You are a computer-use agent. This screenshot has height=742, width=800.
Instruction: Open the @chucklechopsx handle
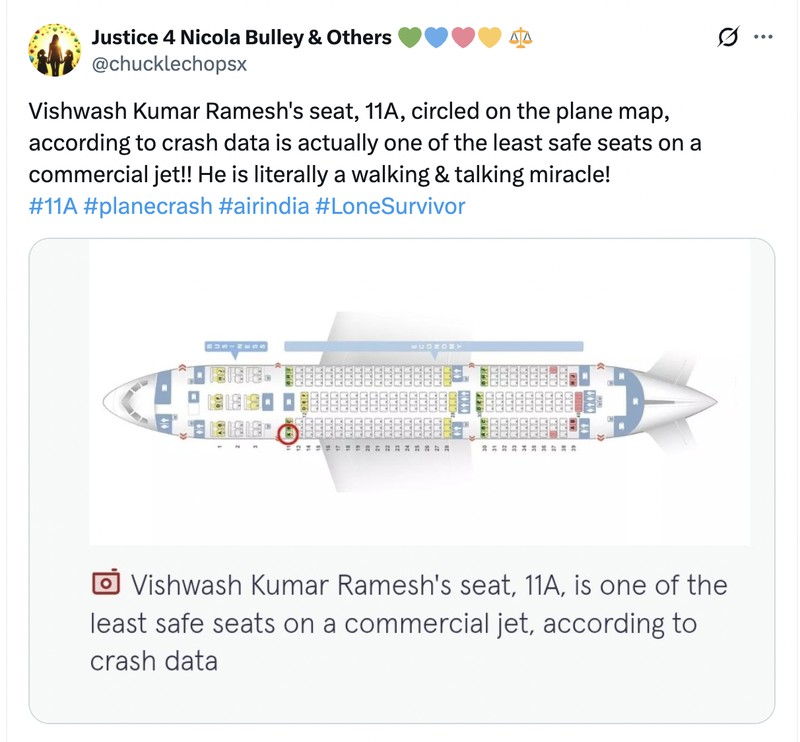click(169, 64)
